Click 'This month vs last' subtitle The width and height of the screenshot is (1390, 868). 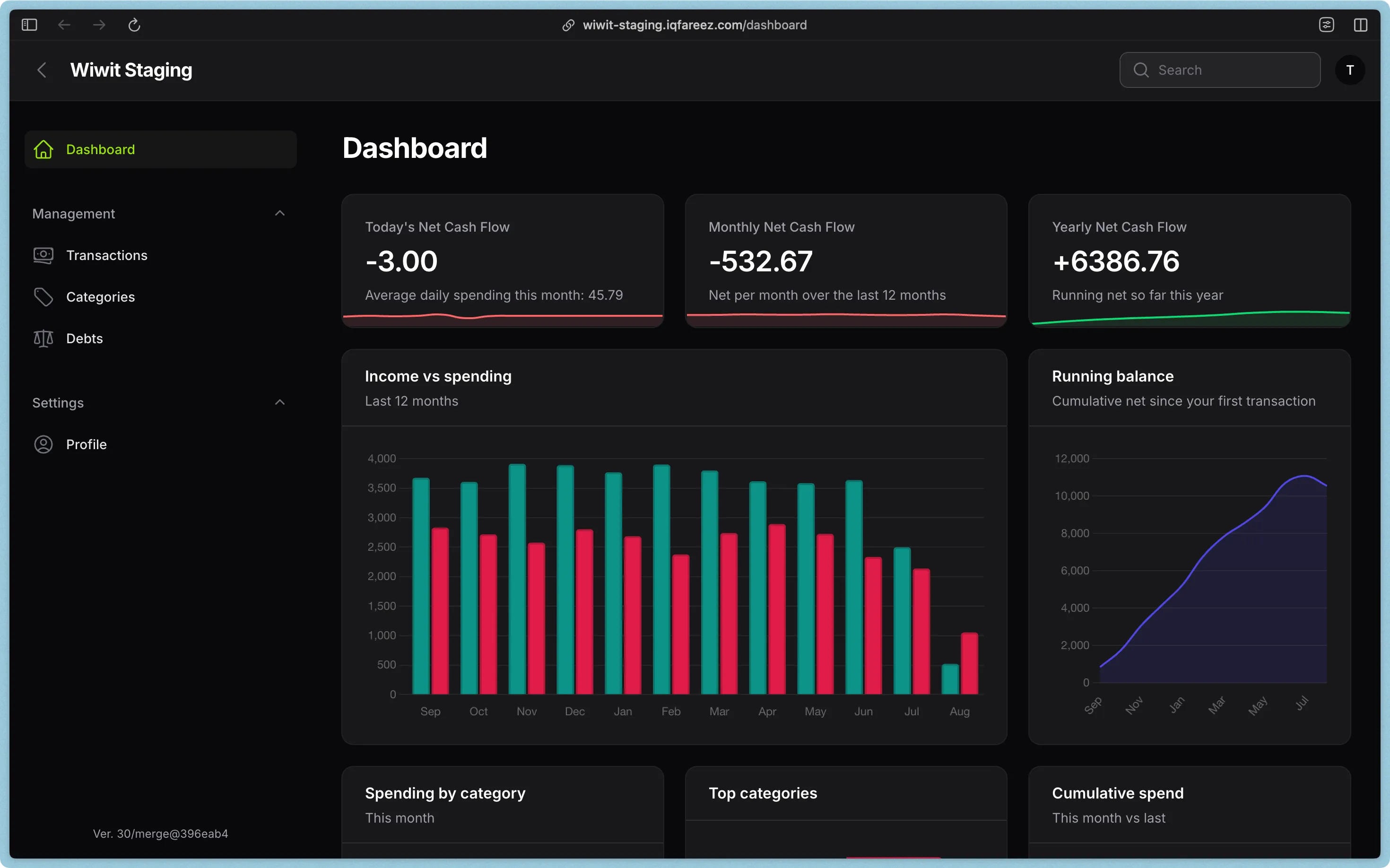pyautogui.click(x=1109, y=818)
